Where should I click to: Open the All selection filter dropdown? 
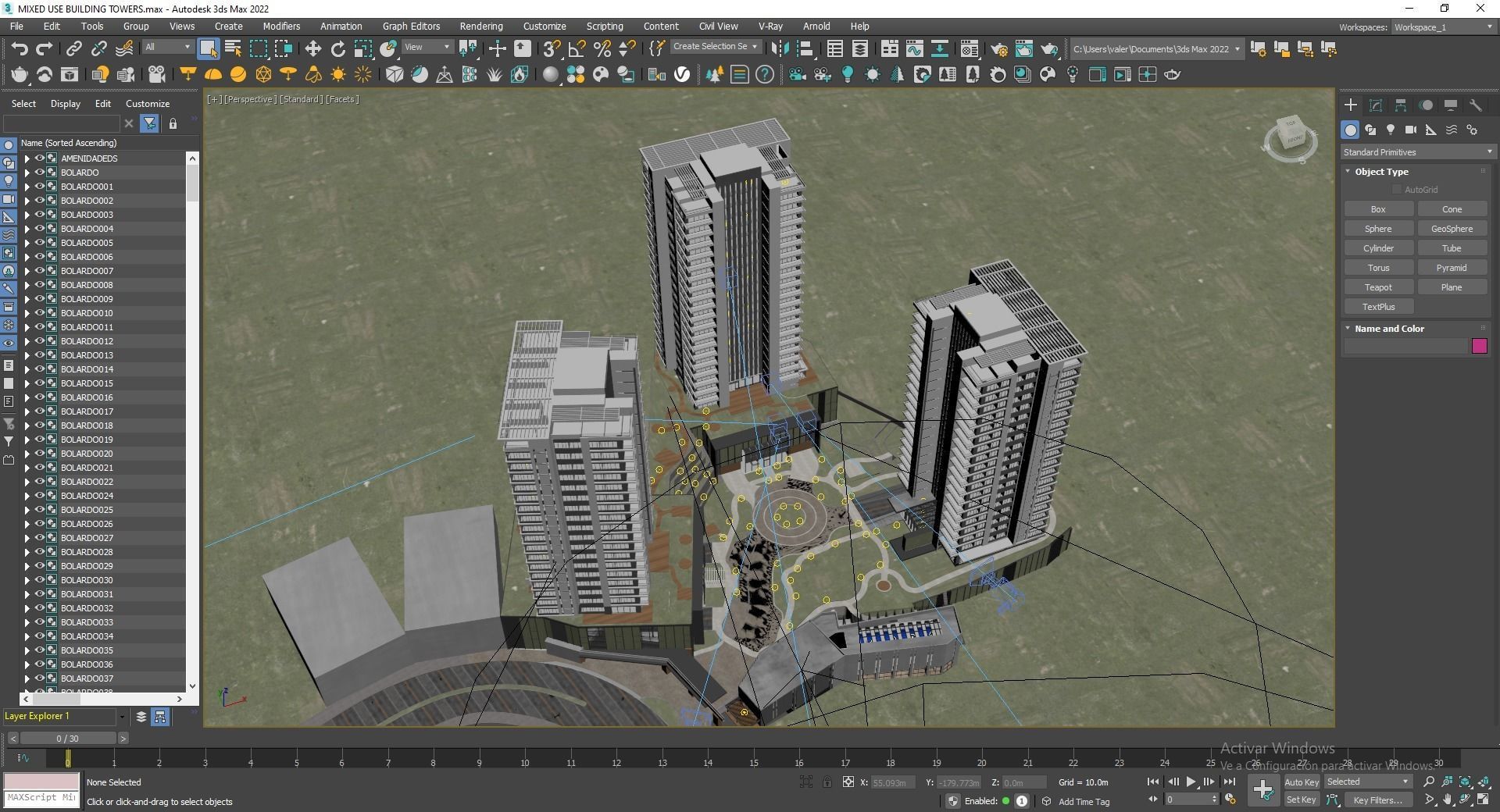pyautogui.click(x=166, y=47)
